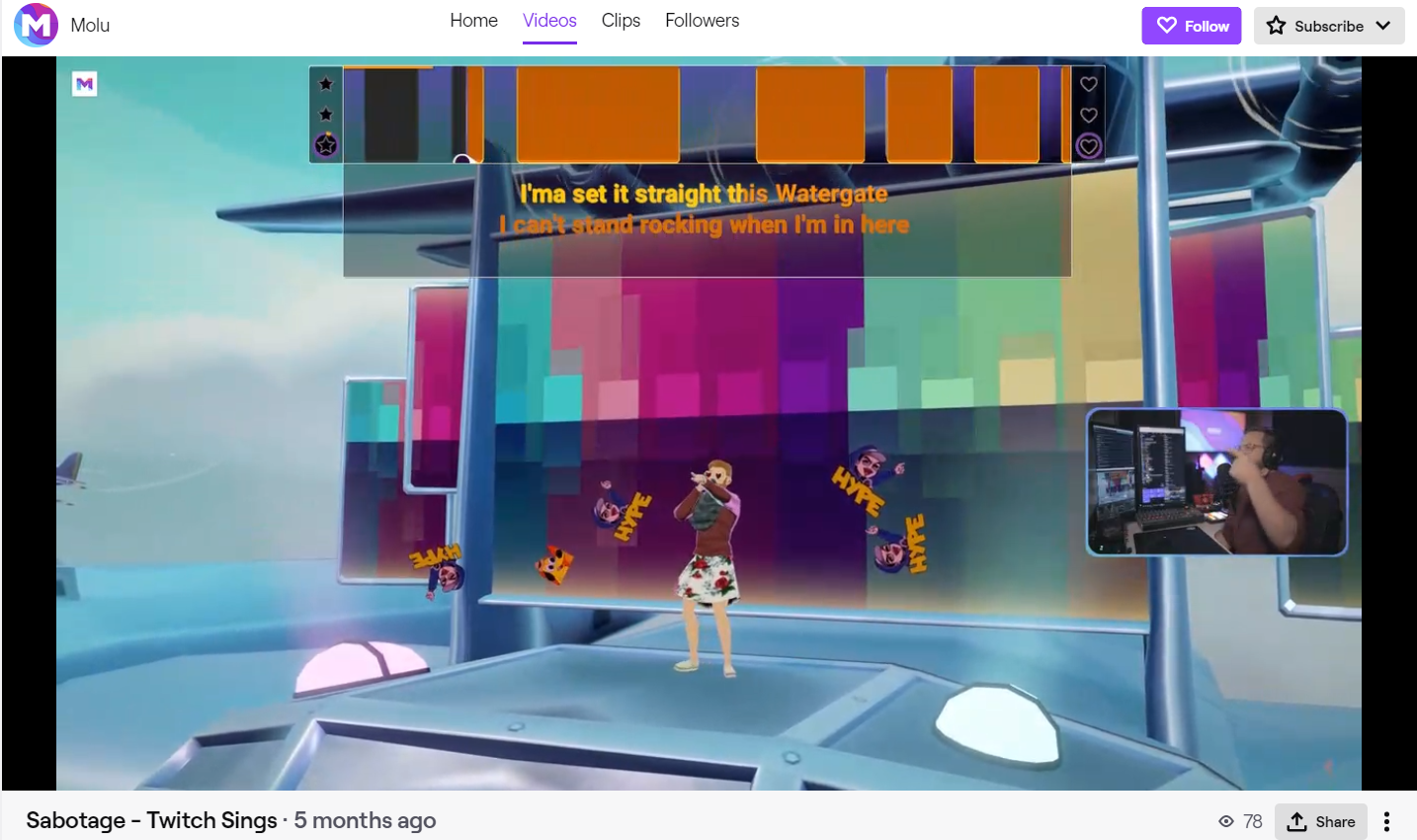Screen dimensions: 1417x840
Task: Select the Videos tab
Action: (x=549, y=21)
